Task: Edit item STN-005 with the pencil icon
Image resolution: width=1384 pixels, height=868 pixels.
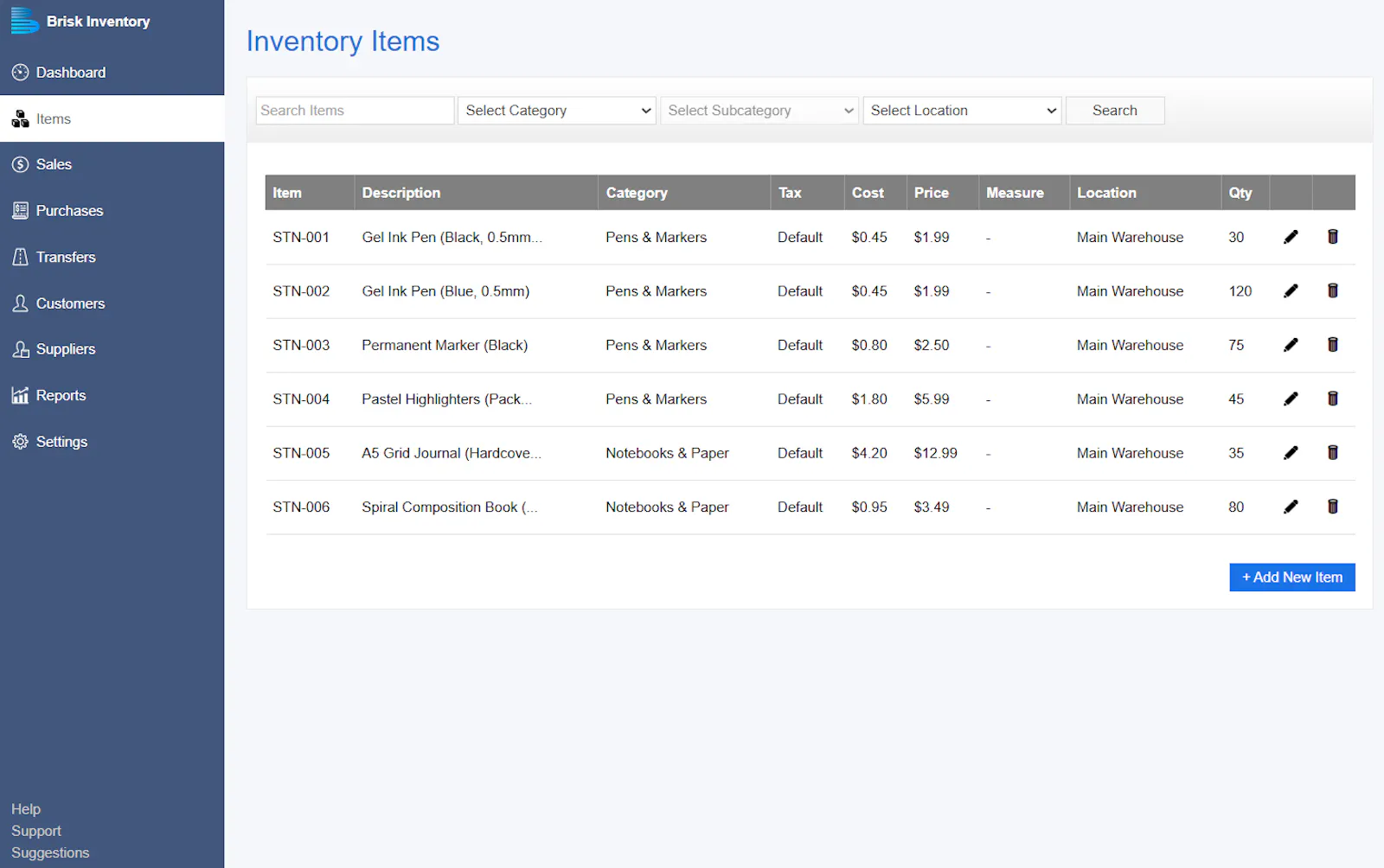Action: click(1291, 453)
